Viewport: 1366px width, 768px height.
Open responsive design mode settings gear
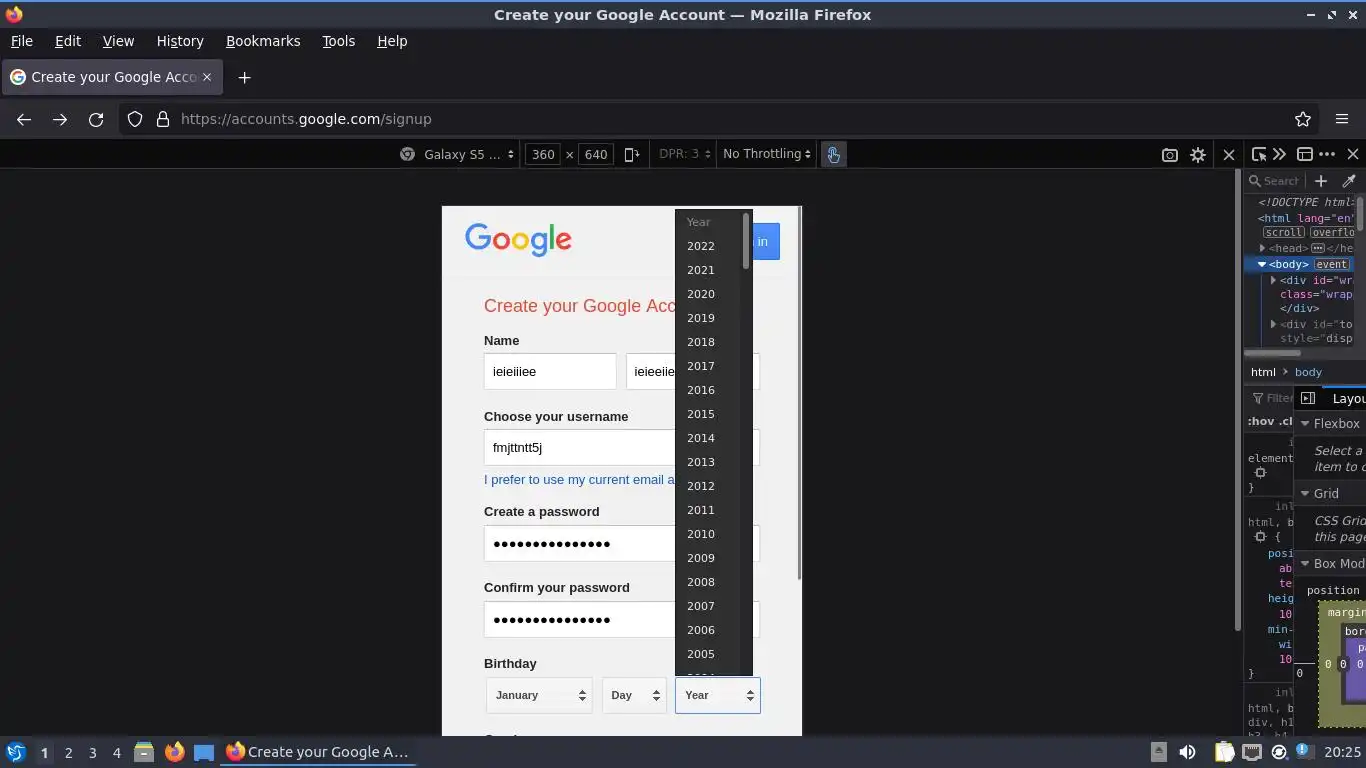click(x=1198, y=155)
